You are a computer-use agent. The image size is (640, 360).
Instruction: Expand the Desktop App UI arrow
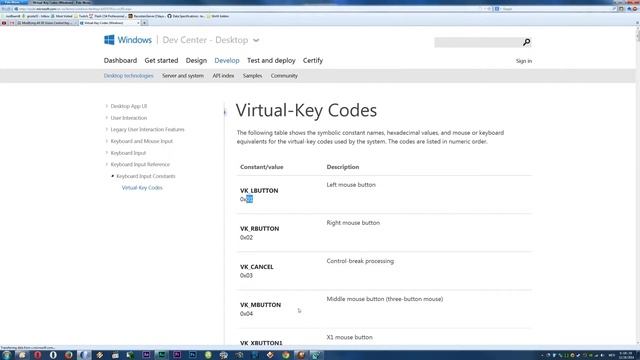coord(107,106)
